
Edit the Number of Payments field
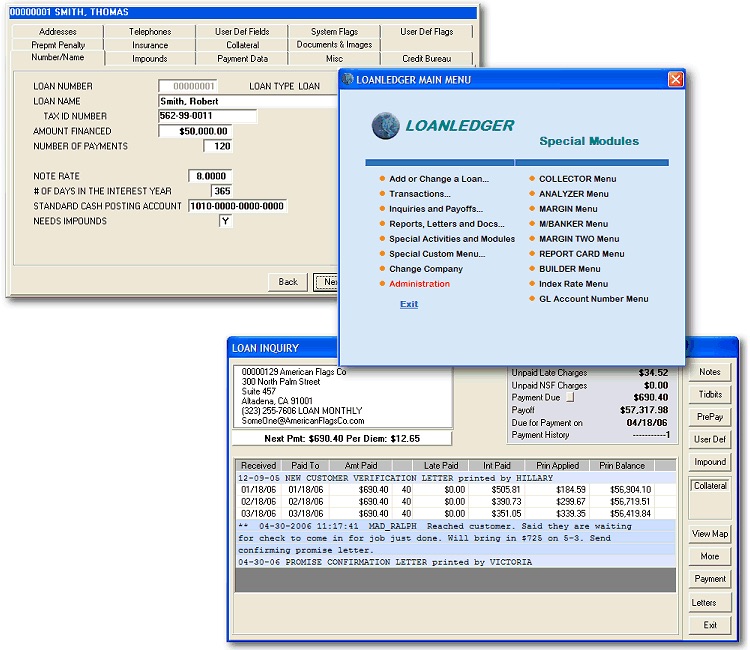click(218, 146)
